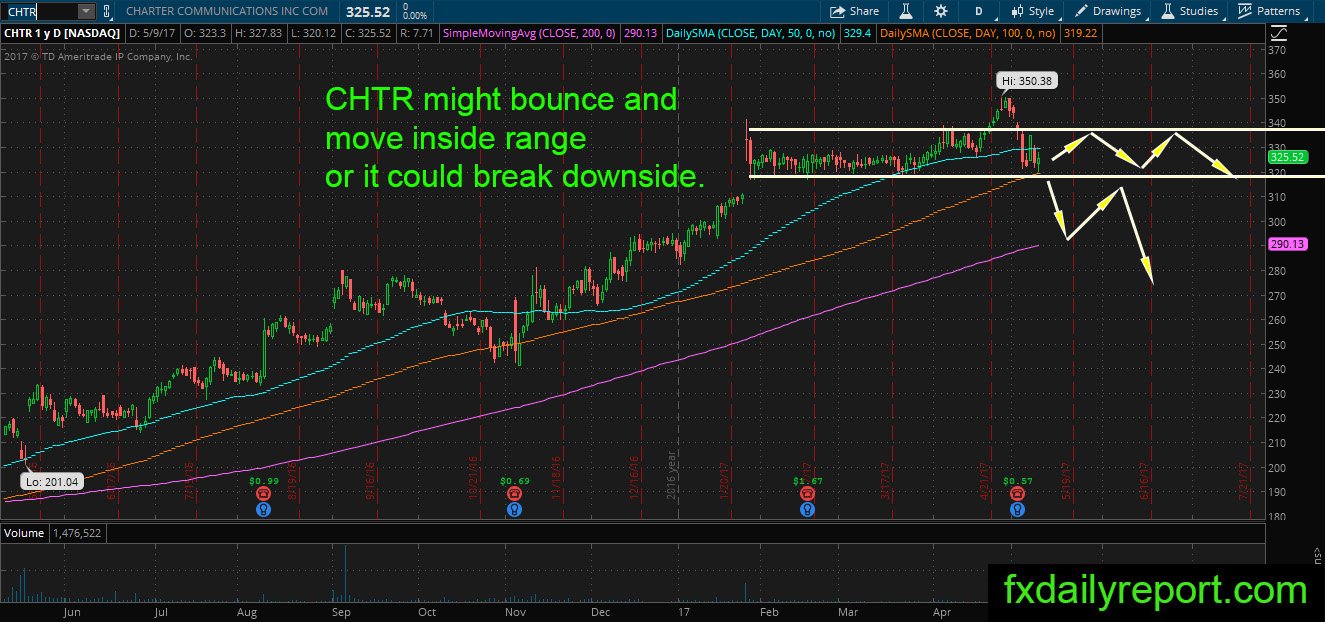Click the Dec label on time axis
The width and height of the screenshot is (1325, 622).
pyautogui.click(x=601, y=612)
